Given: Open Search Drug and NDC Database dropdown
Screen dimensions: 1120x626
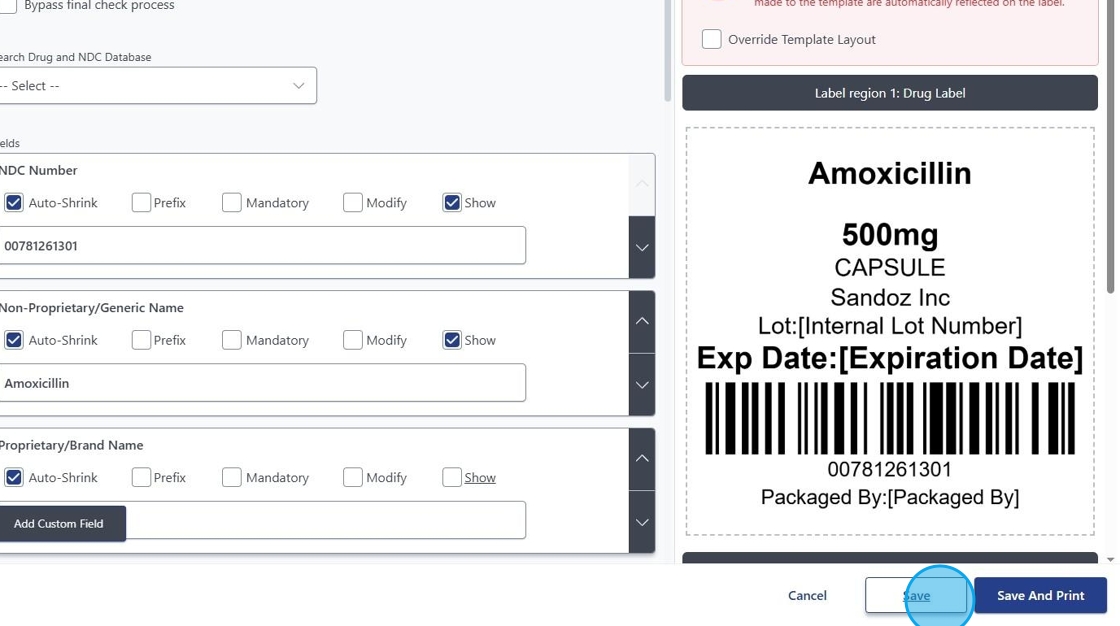Looking at the screenshot, I should pos(157,86).
